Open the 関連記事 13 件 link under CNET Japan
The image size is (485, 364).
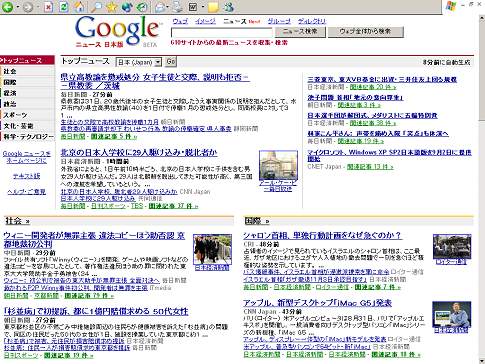(x=370, y=166)
